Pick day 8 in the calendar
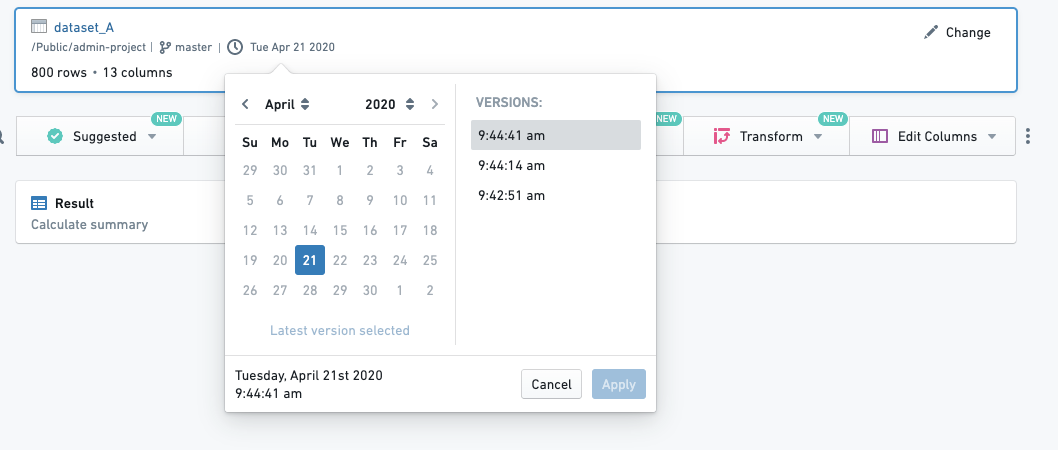 [x=340, y=200]
